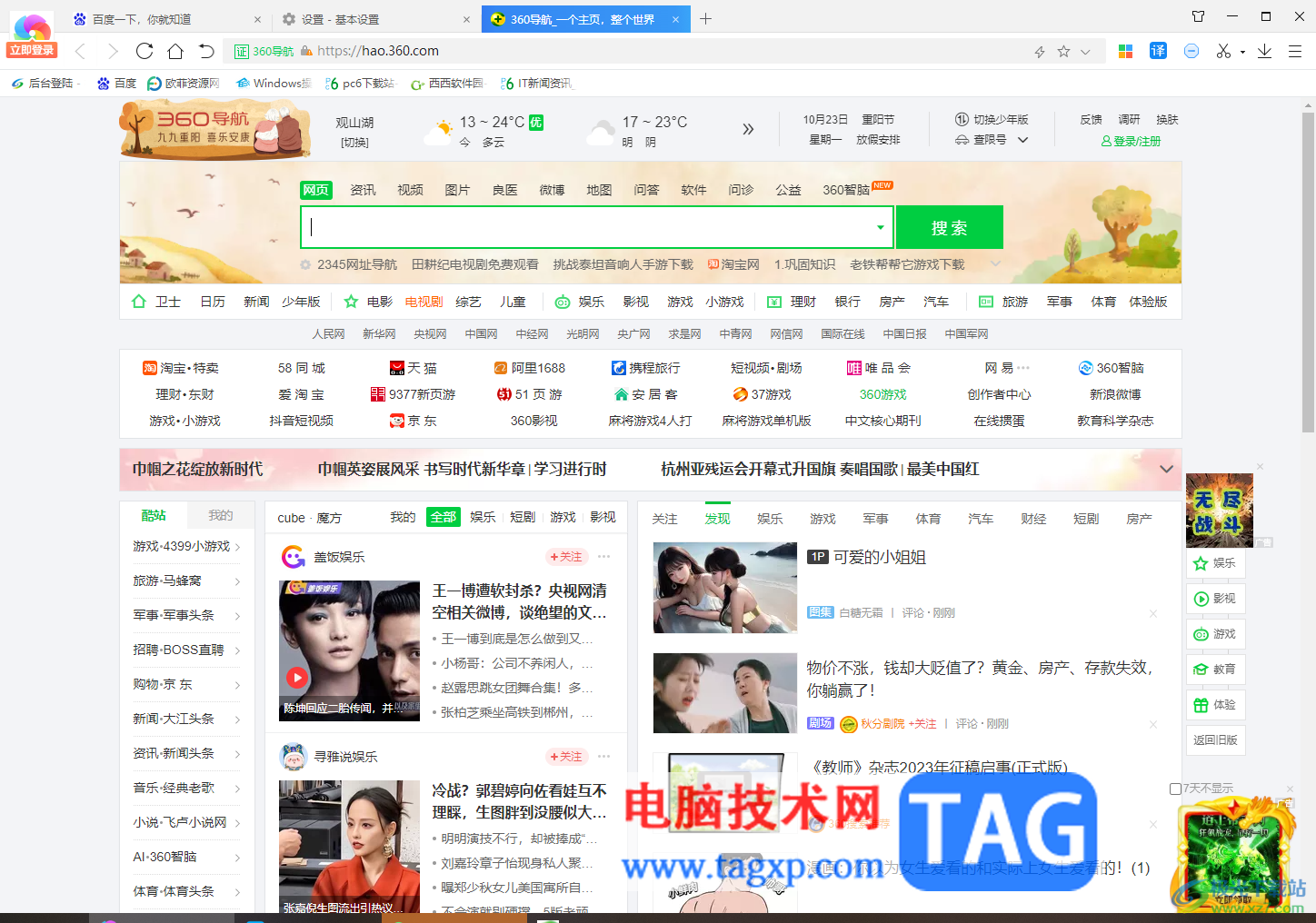1316x923 pixels.
Task: Click the 返回旧版 button
Action: pyautogui.click(x=1215, y=740)
